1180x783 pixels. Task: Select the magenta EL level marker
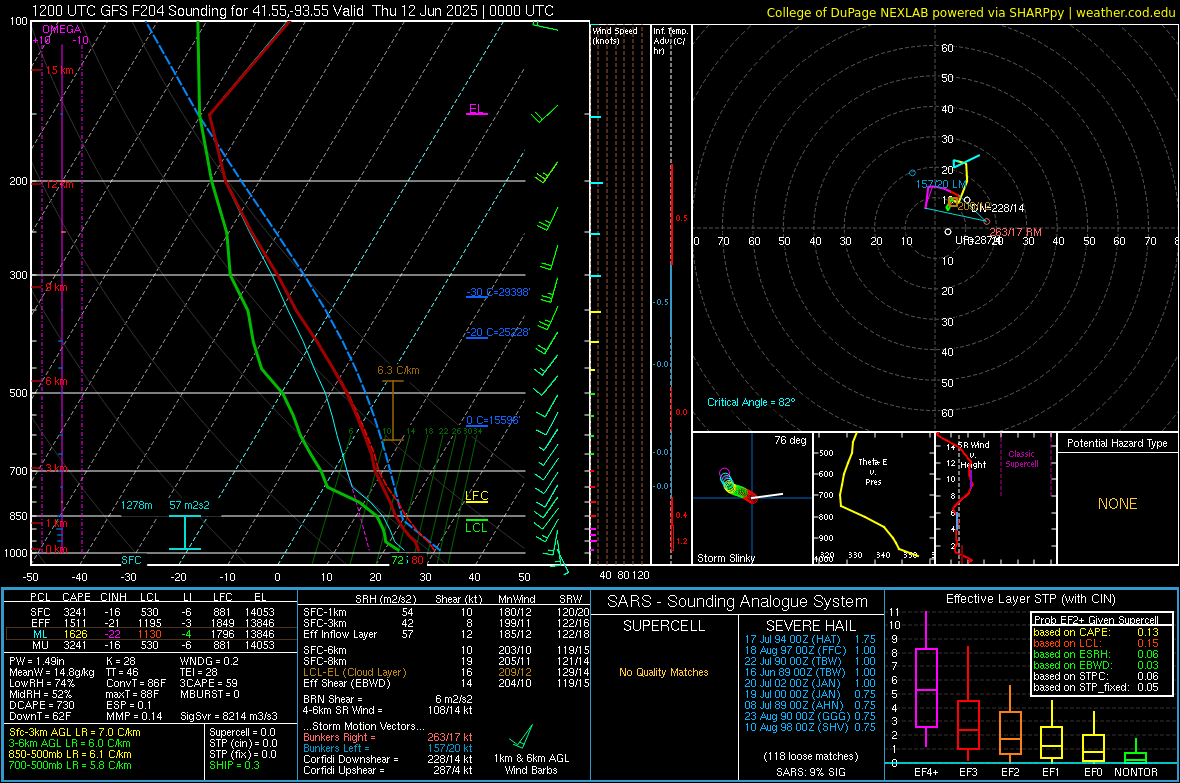476,109
